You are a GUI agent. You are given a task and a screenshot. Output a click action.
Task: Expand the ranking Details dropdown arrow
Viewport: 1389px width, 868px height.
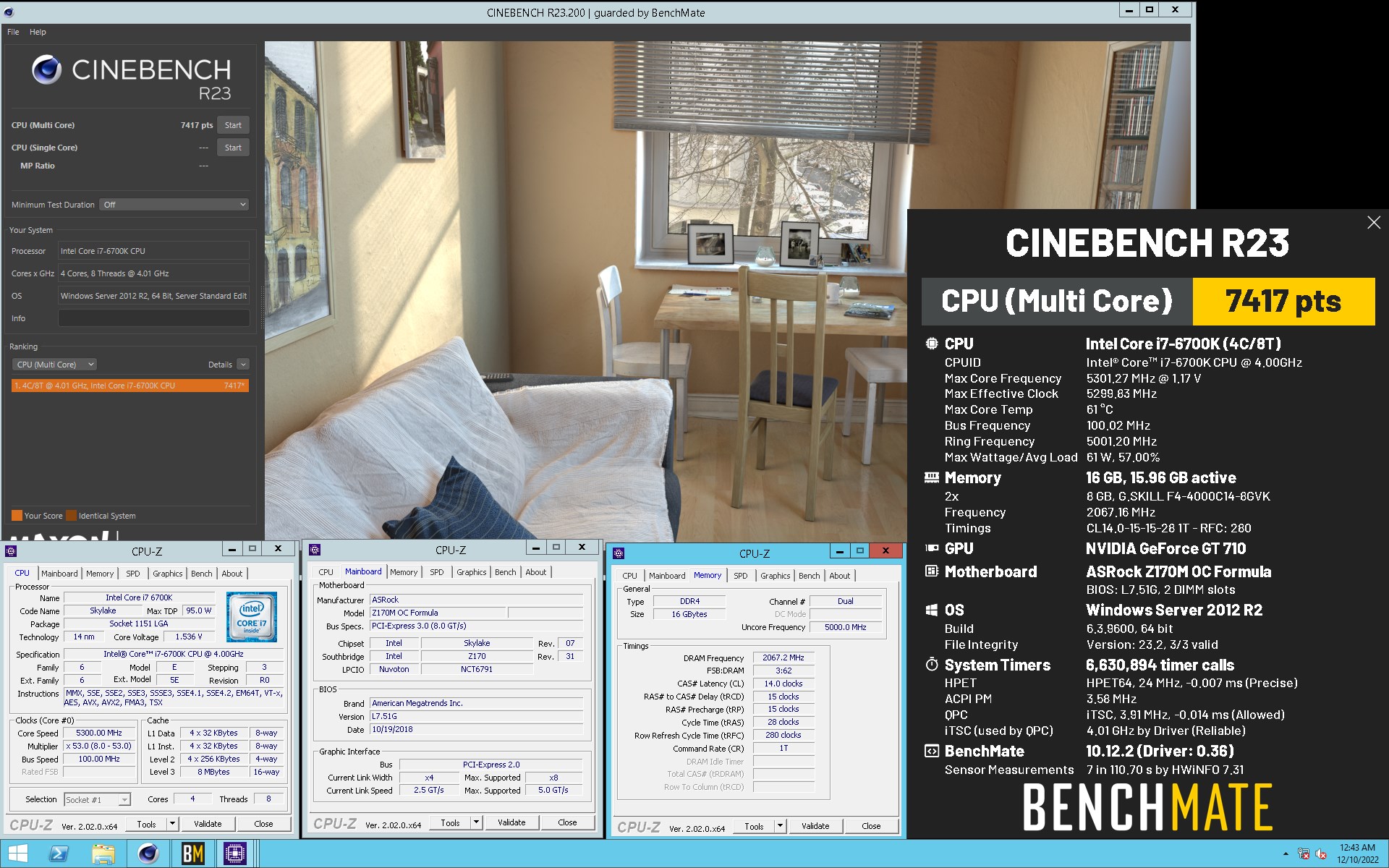tap(243, 365)
